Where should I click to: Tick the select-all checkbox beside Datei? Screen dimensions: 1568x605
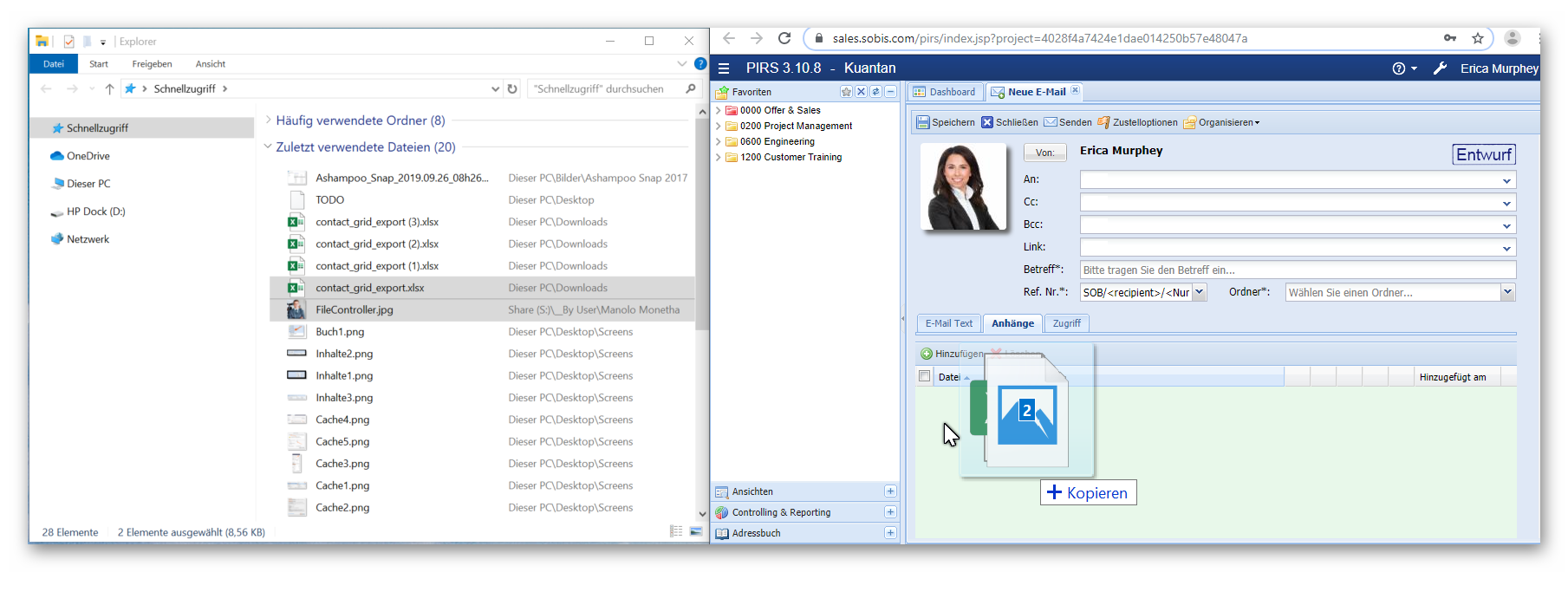pos(924,376)
